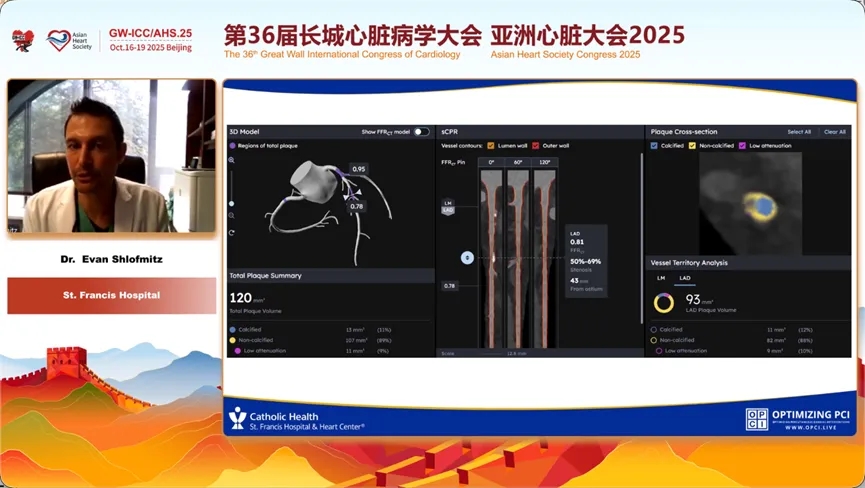Reset 3D model rotation with refresh icon
Image resolution: width=865 pixels, height=488 pixels.
(x=232, y=233)
